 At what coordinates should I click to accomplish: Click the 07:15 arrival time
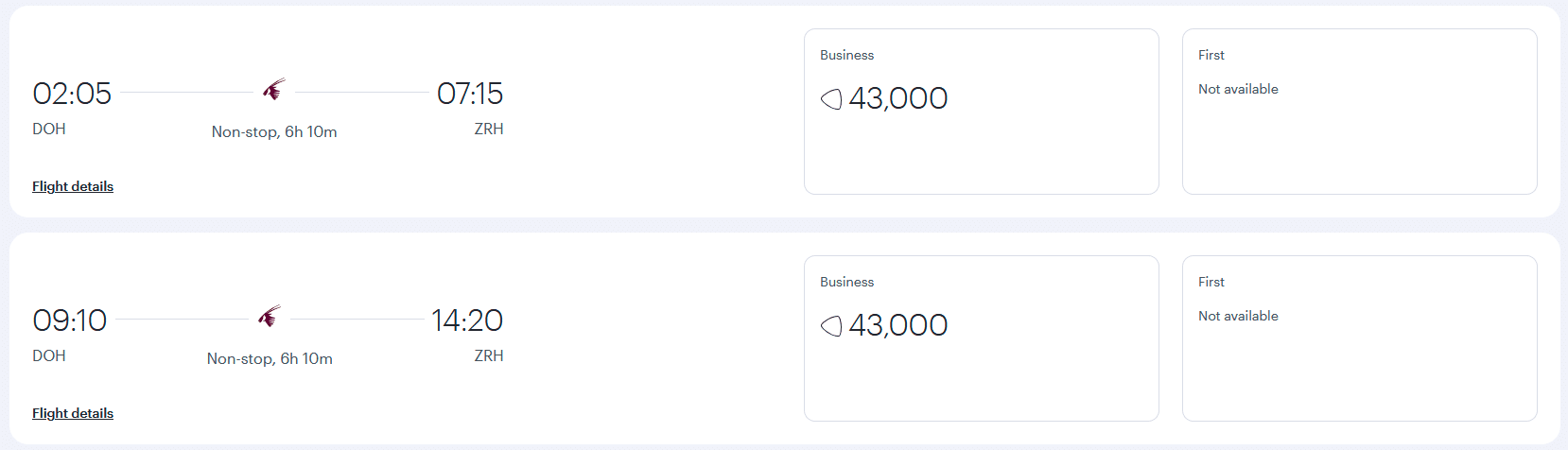(470, 94)
